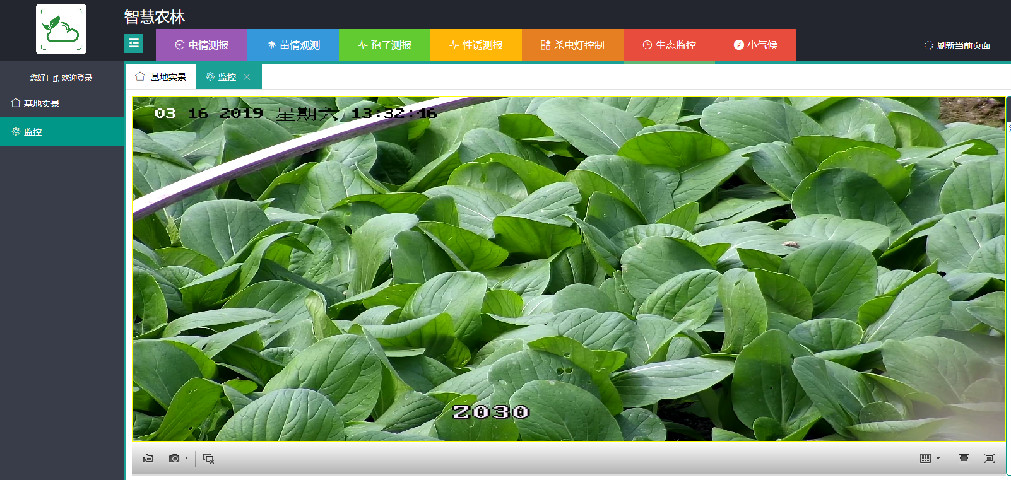Image resolution: width=1011 pixels, height=480 pixels.
Task: Open the yellow 性诱测报 module
Action: pyautogui.click(x=476, y=45)
